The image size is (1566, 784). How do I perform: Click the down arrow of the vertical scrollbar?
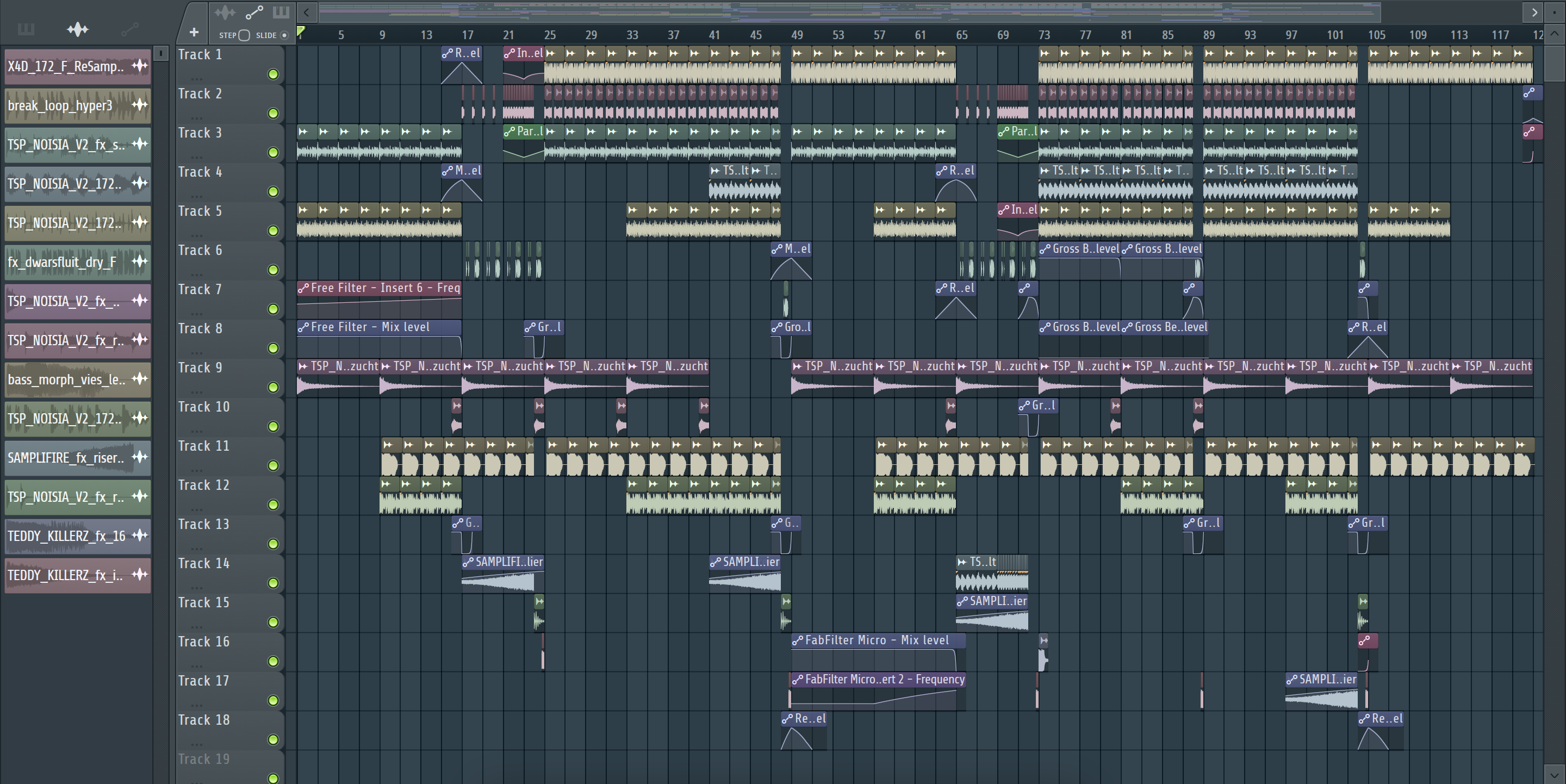pyautogui.click(x=1555, y=774)
